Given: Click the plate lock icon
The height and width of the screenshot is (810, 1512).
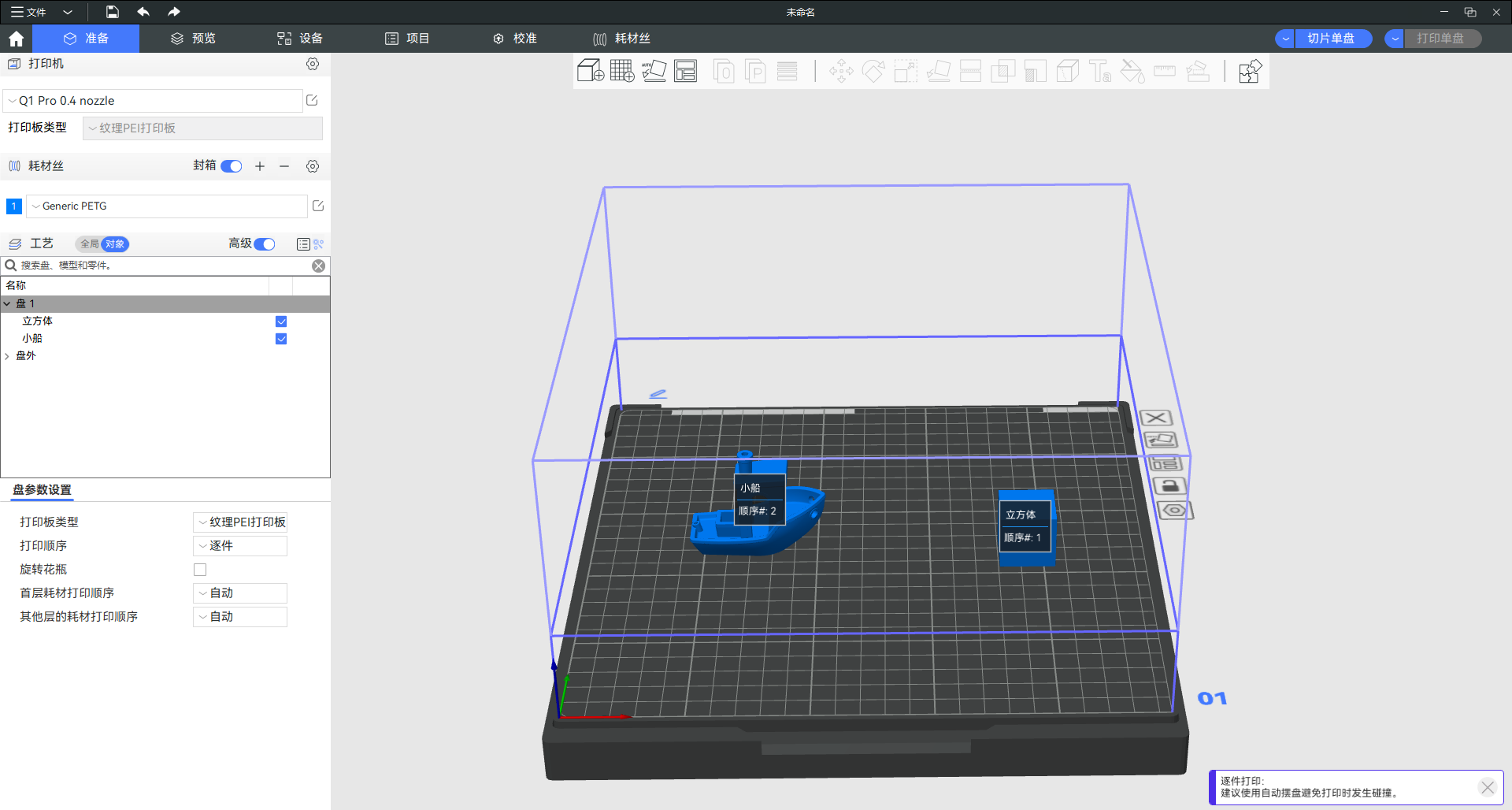Looking at the screenshot, I should 1170,486.
